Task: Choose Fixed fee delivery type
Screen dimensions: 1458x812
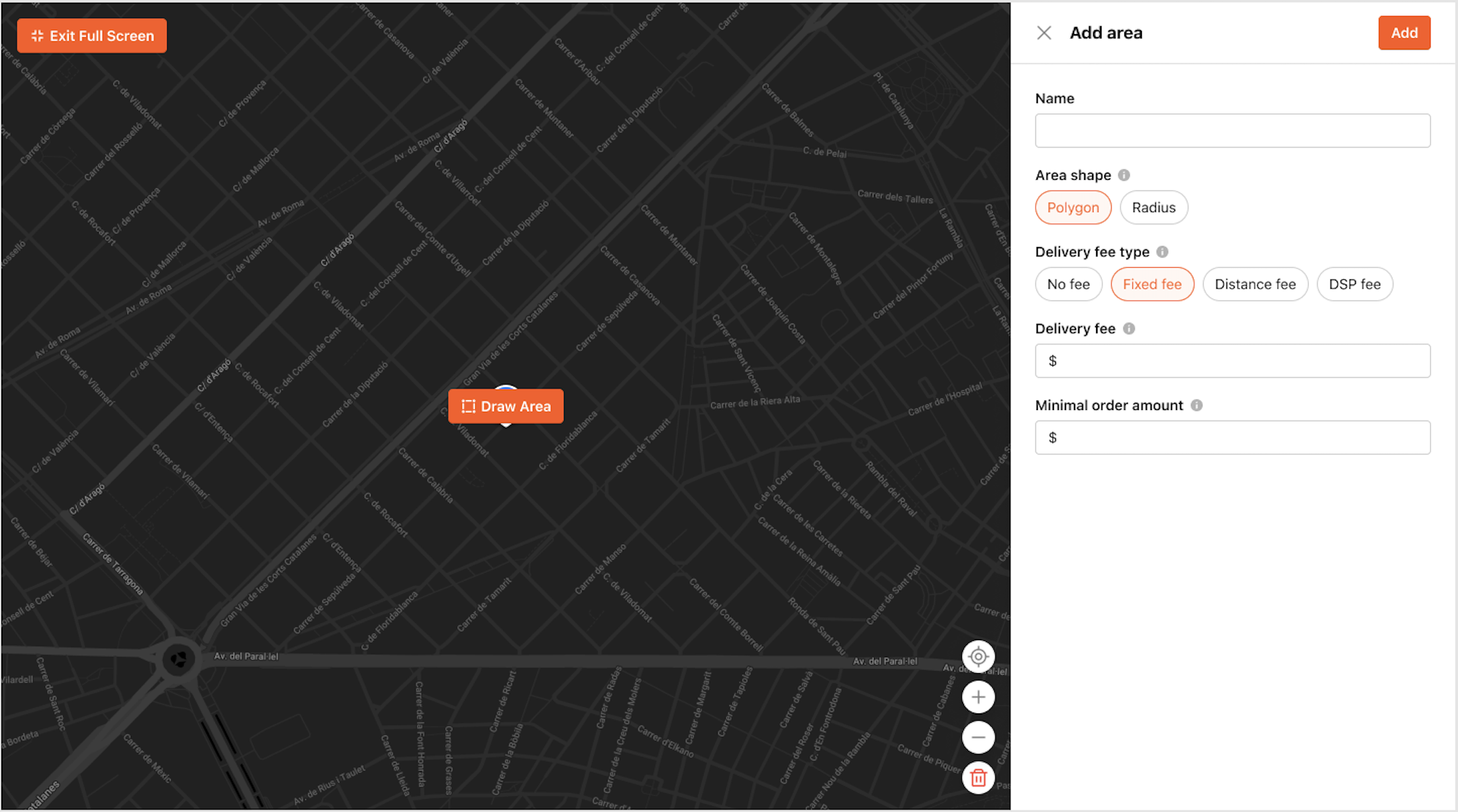Action: [x=1152, y=284]
